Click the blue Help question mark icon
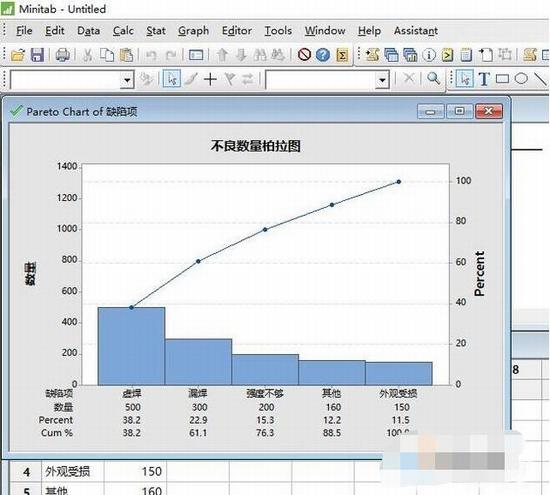The height and width of the screenshot is (495, 550). [323, 55]
